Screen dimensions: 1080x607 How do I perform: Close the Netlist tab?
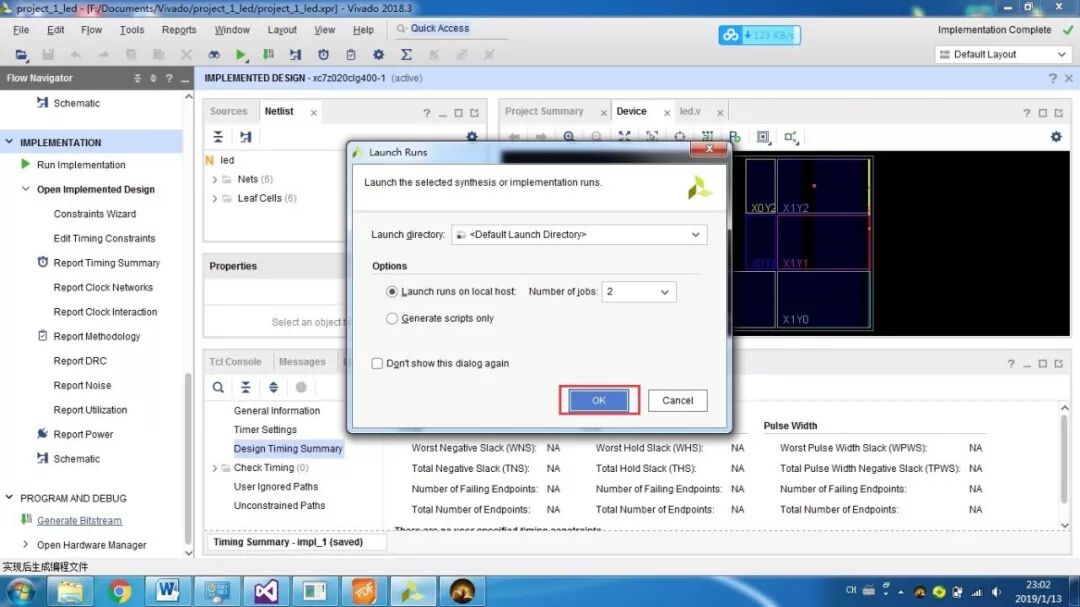pyautogui.click(x=313, y=112)
